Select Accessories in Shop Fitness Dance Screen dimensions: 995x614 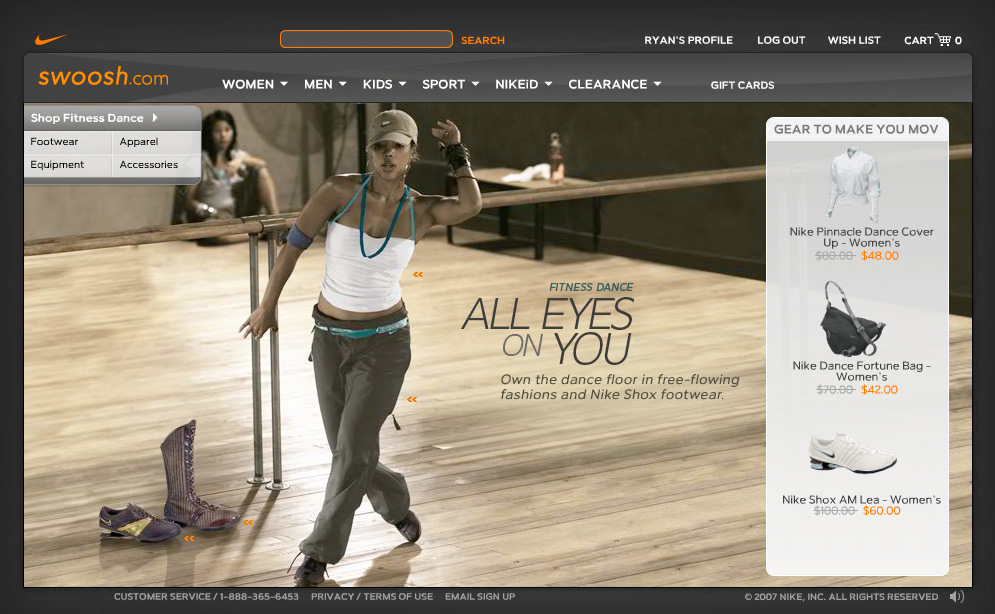[x=148, y=164]
